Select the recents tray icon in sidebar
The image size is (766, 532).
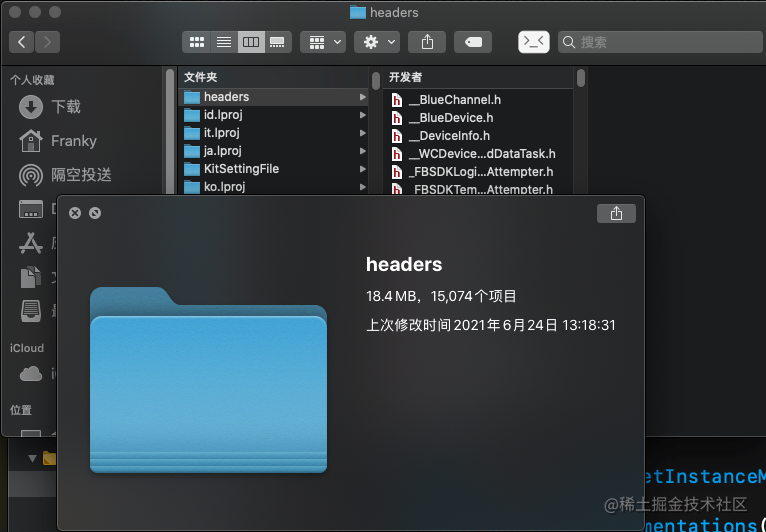[31, 311]
